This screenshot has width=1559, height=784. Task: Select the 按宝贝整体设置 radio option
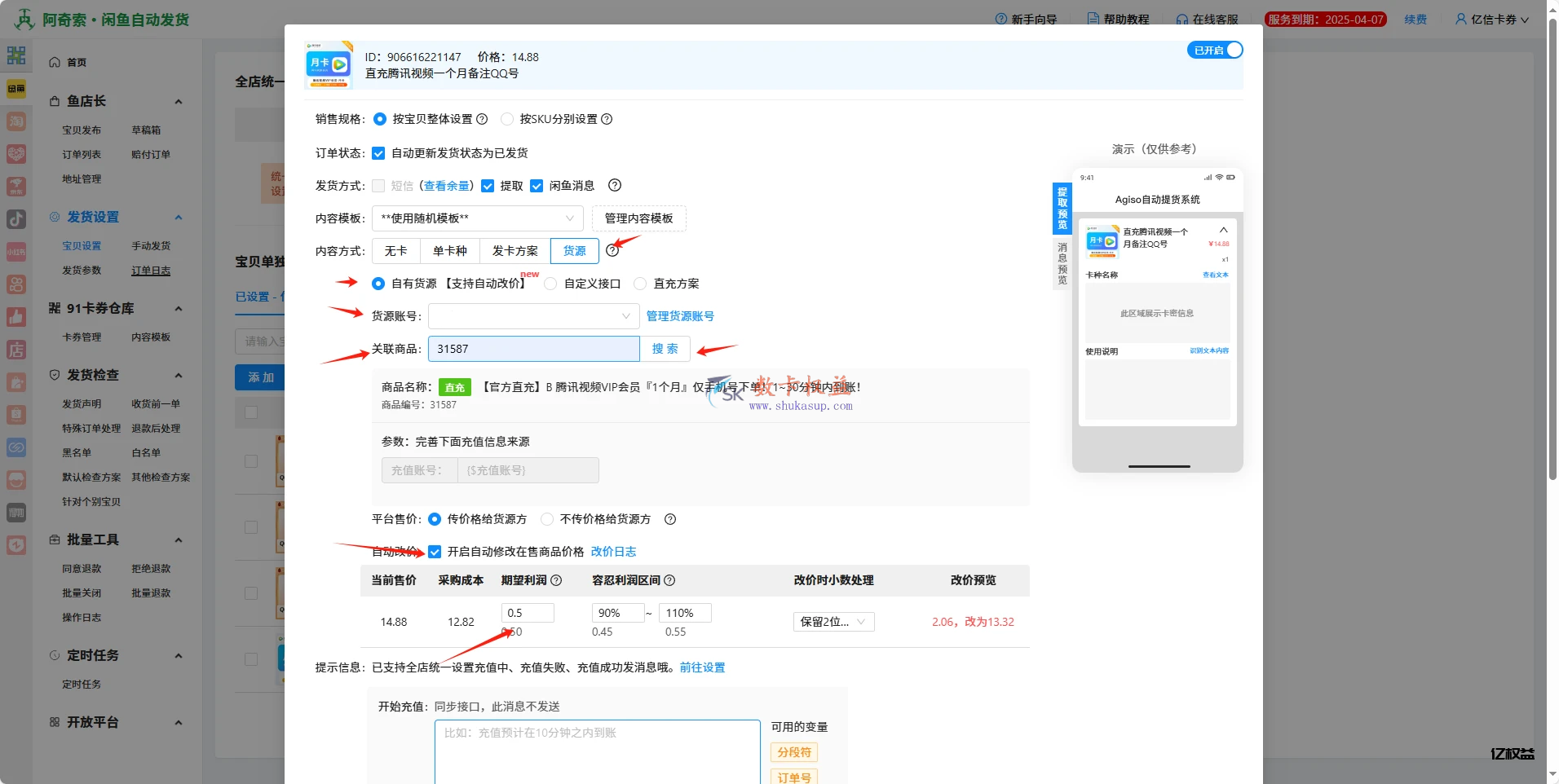tap(379, 119)
